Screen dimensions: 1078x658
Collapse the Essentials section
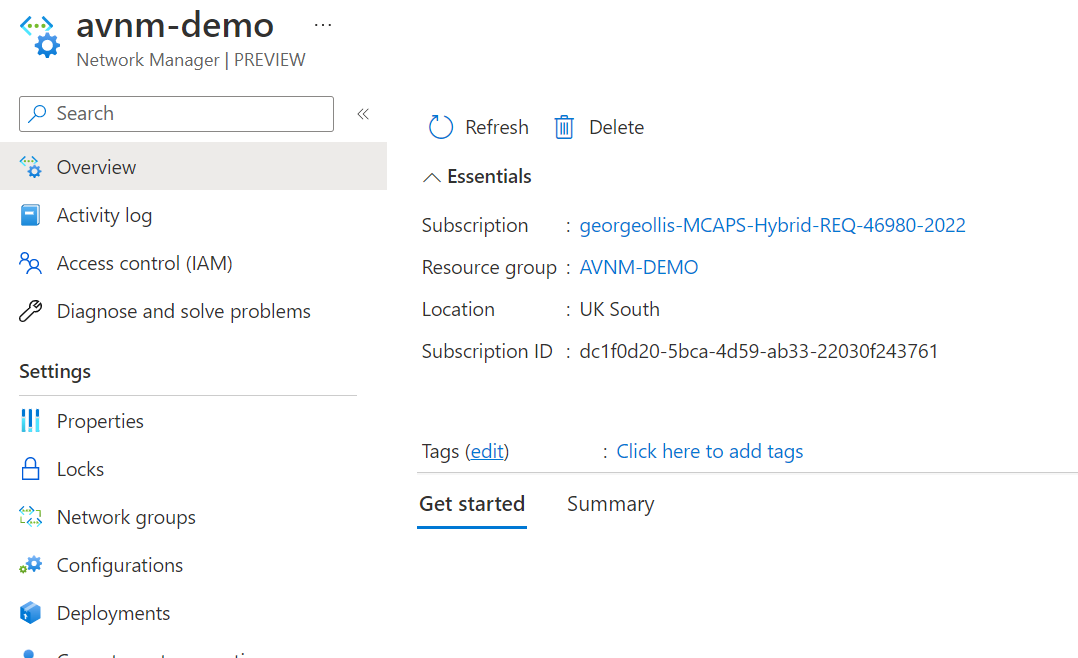click(x=432, y=177)
